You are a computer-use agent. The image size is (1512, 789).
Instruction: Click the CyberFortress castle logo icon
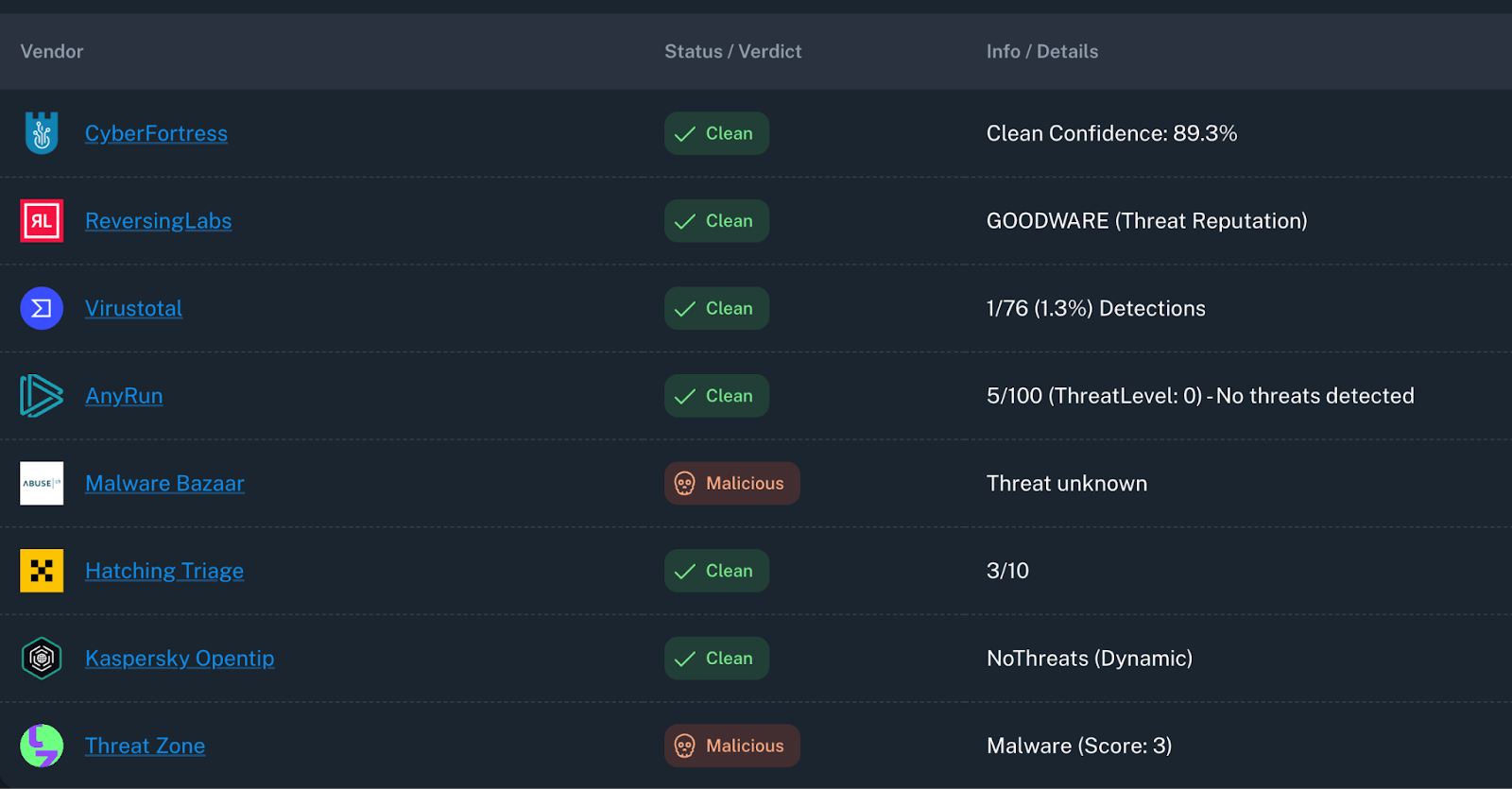pyautogui.click(x=42, y=133)
